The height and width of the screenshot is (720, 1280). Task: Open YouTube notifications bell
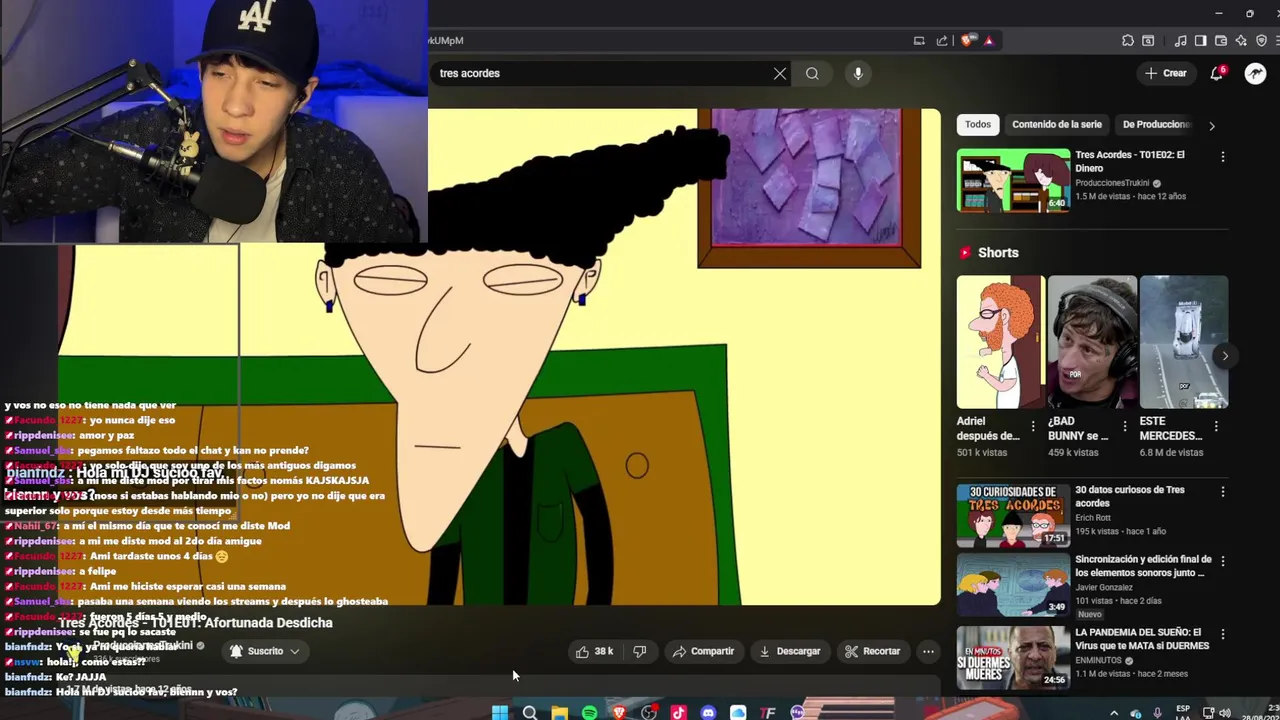click(1217, 73)
